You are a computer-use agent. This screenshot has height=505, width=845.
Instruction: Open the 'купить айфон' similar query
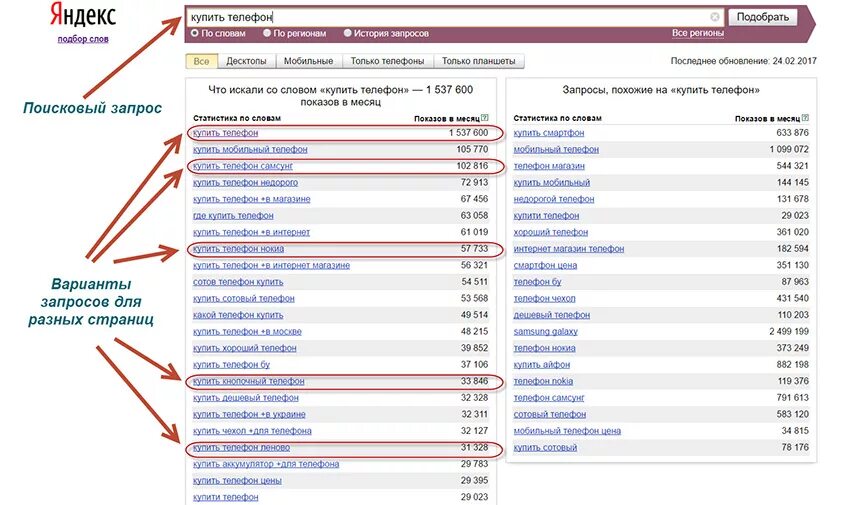(542, 365)
